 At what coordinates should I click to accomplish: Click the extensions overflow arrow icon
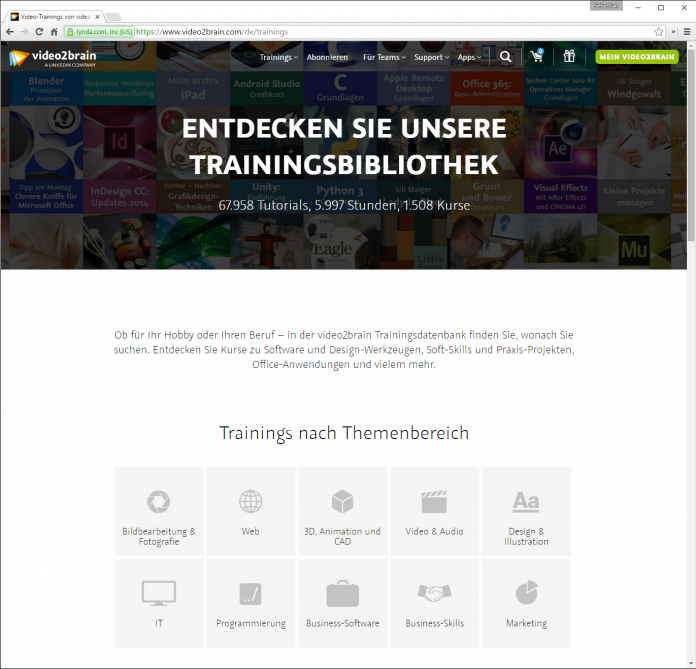click(674, 32)
